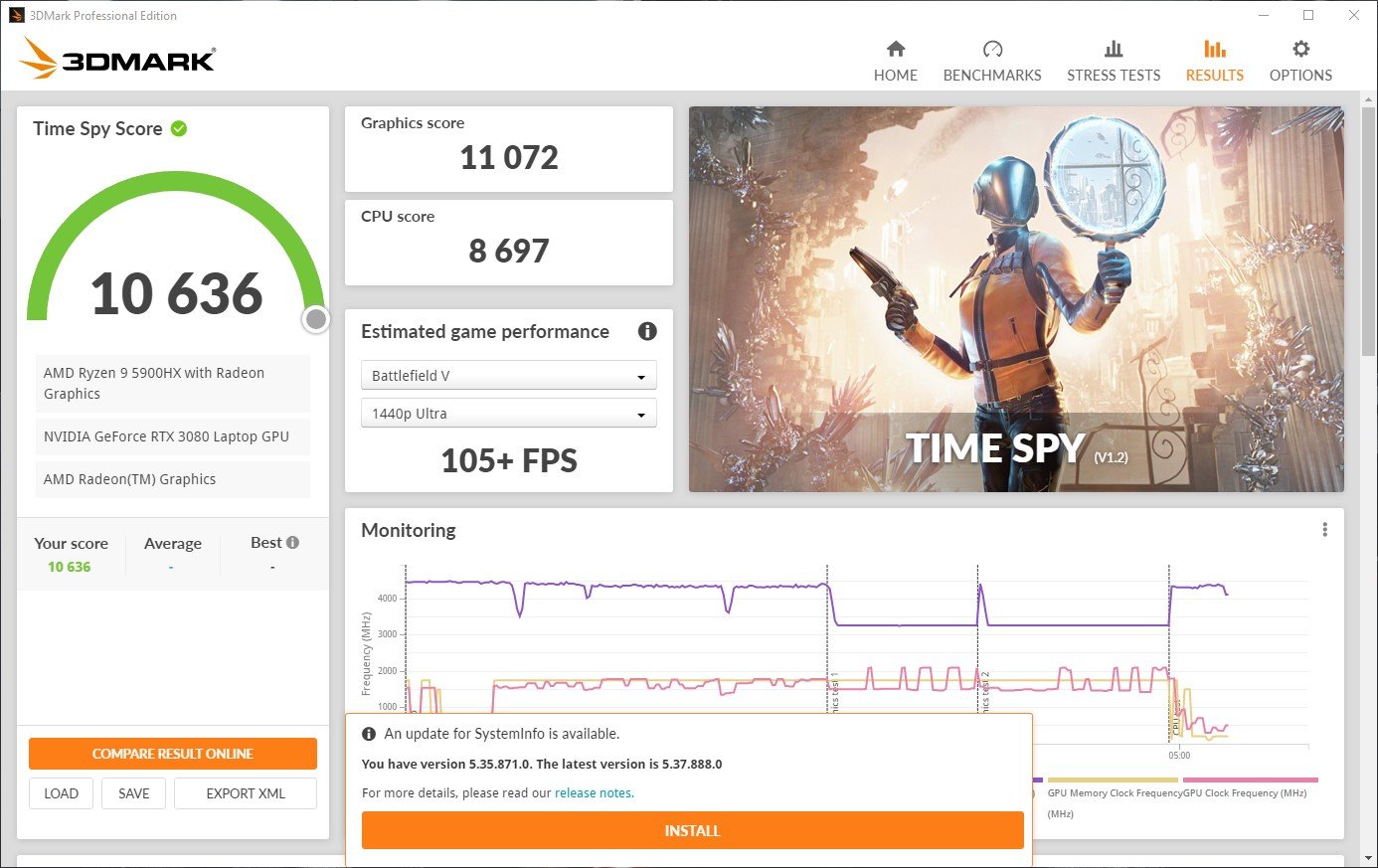Switch to BENCHMARKS tab
This screenshot has height=868, width=1378.
tap(992, 62)
